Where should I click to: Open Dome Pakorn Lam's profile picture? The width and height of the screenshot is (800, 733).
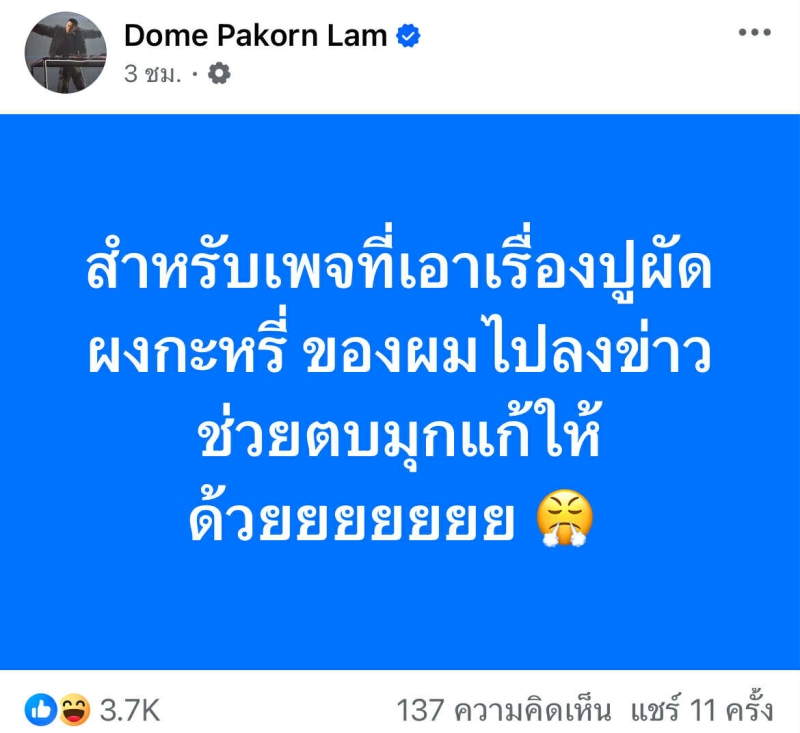point(65,53)
